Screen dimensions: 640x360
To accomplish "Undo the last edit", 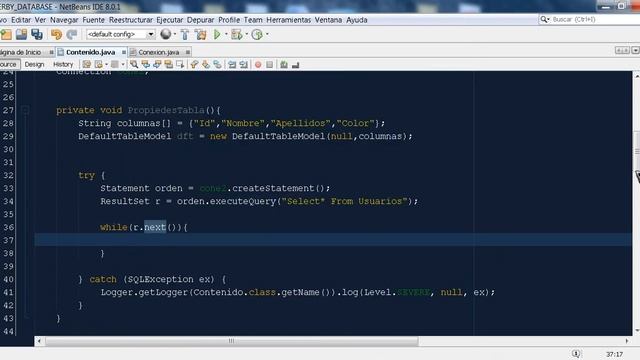I will (56, 35).
